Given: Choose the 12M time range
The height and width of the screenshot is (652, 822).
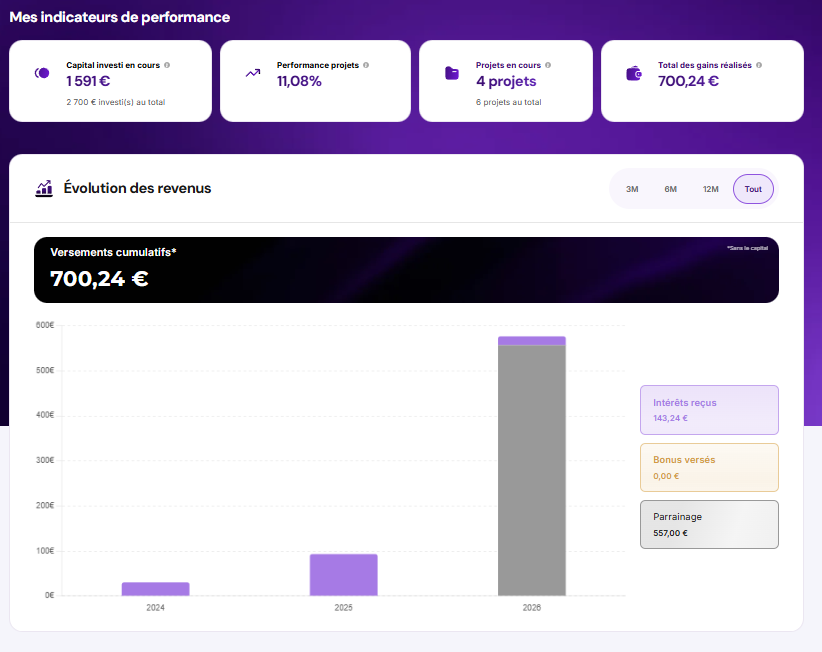Looking at the screenshot, I should (x=710, y=189).
